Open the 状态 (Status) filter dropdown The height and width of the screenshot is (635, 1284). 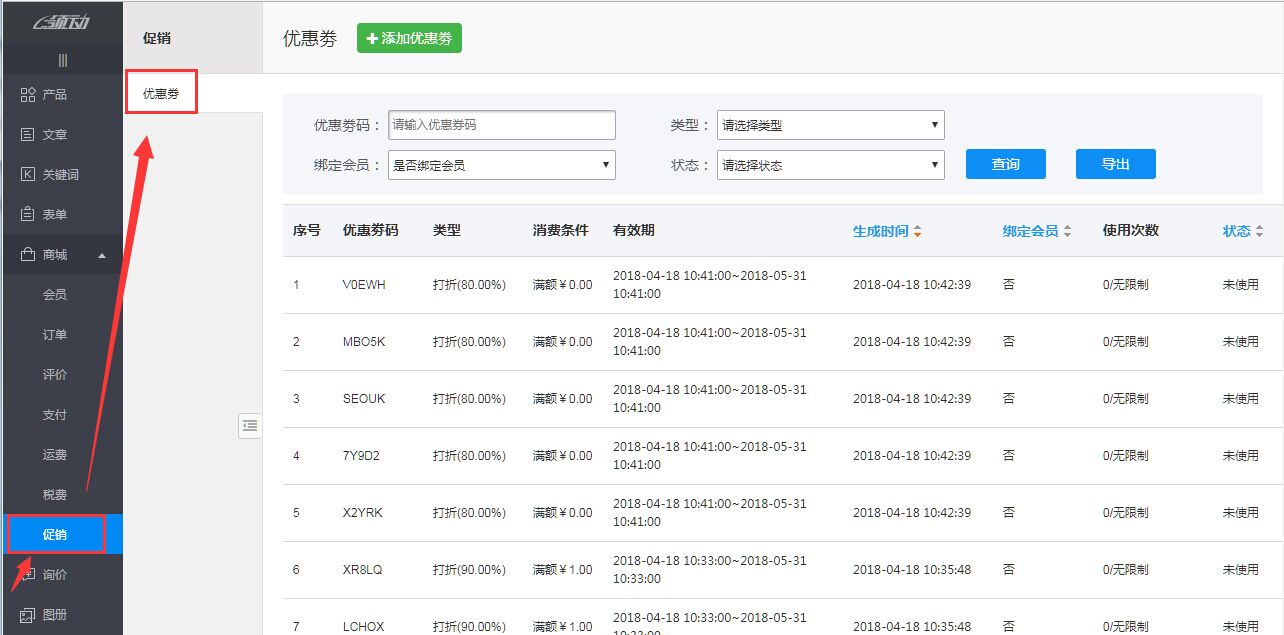pos(828,164)
